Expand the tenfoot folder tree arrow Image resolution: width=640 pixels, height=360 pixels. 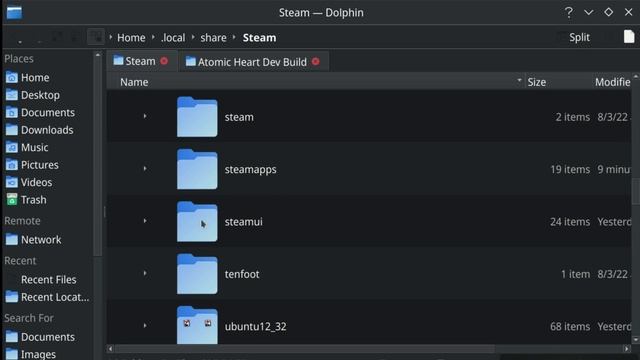coord(145,273)
